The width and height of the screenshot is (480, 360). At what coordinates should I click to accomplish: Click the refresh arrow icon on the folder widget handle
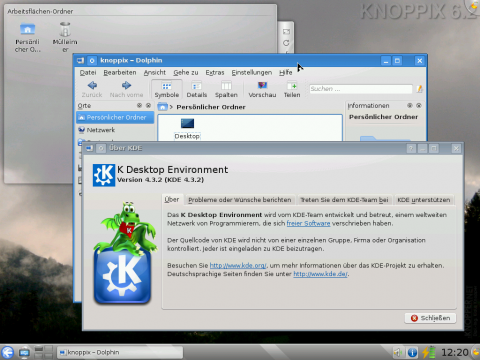[286, 43]
